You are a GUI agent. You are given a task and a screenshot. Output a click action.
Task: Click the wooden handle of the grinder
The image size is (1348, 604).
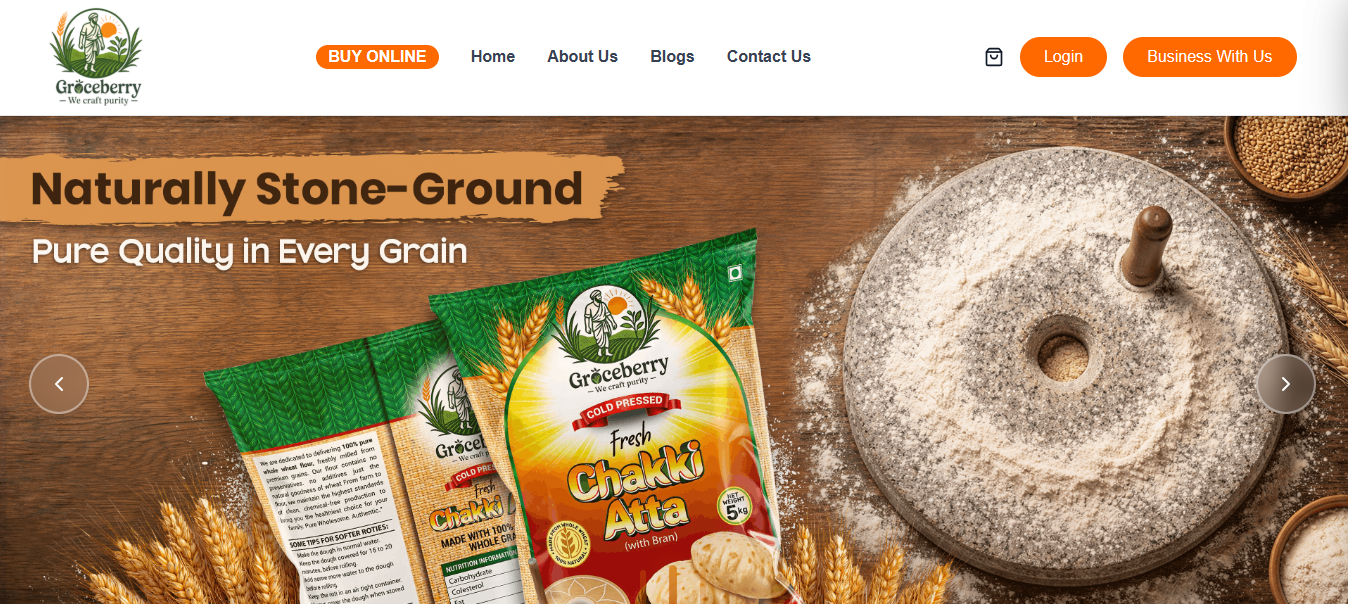(x=1146, y=246)
